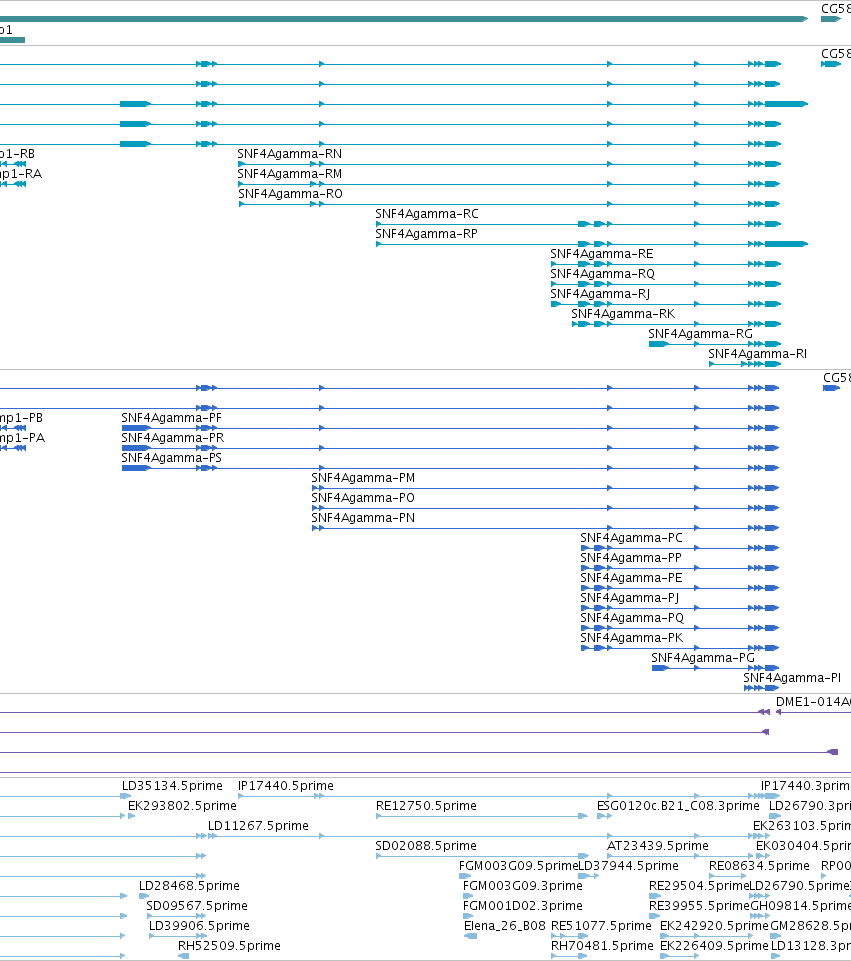Select the SNF4Agamma-PF protein label
The height and width of the screenshot is (961, 851).
pos(171,418)
